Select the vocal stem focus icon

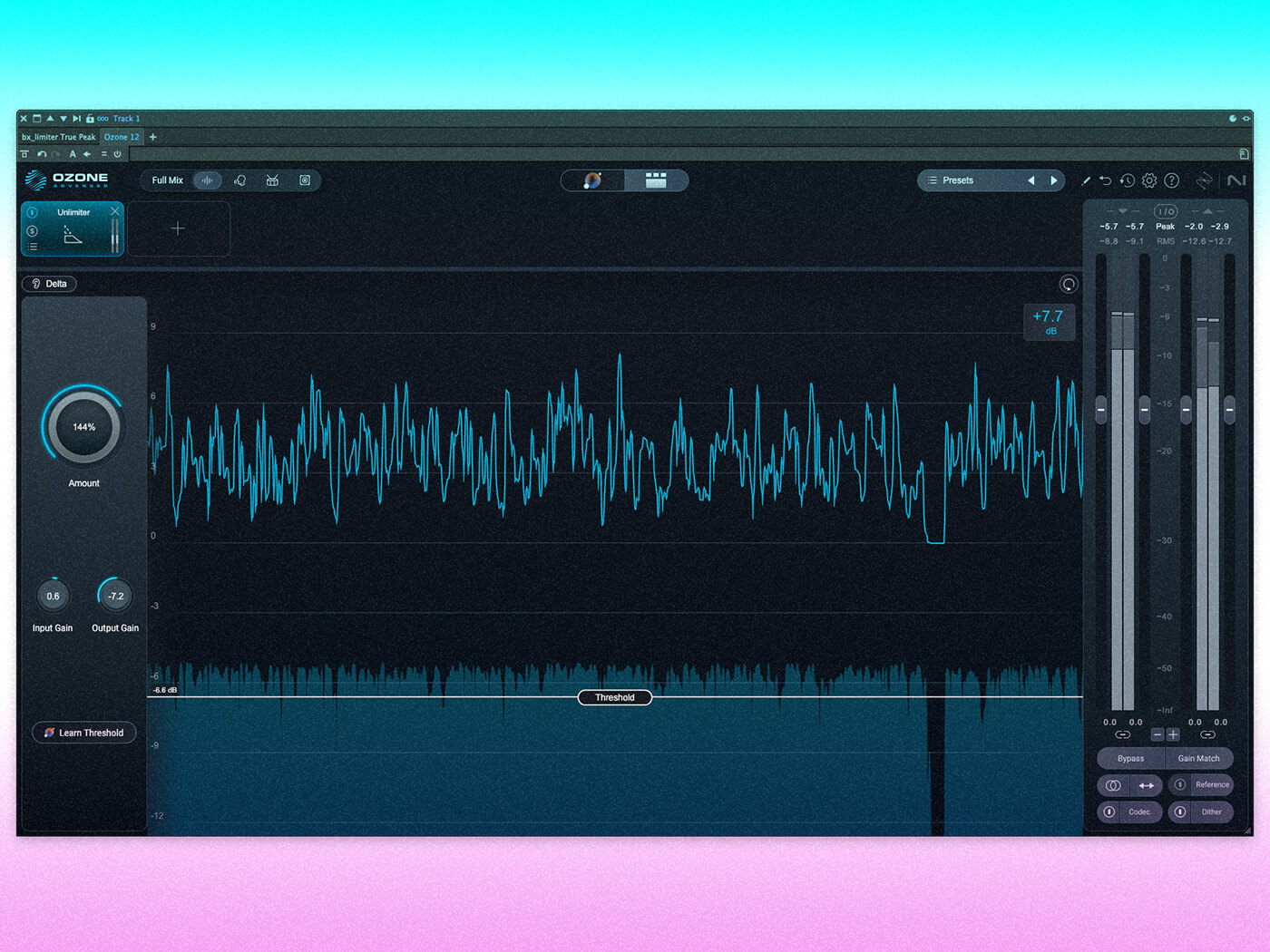click(240, 180)
